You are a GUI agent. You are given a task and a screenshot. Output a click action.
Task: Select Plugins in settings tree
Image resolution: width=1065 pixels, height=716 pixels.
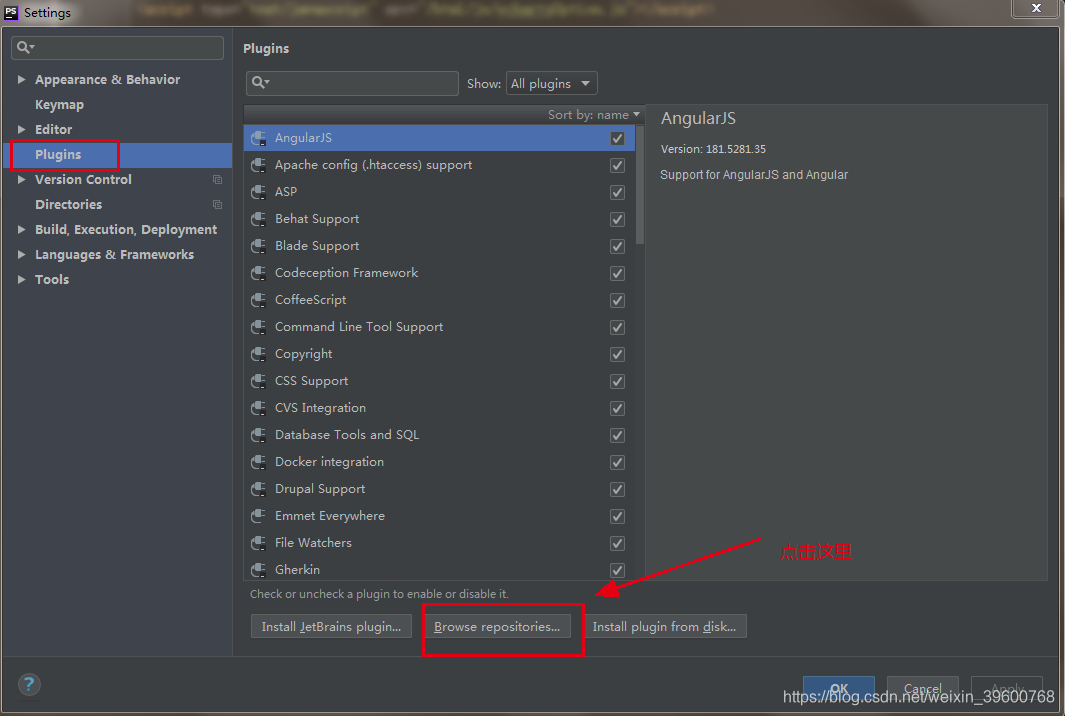point(58,155)
